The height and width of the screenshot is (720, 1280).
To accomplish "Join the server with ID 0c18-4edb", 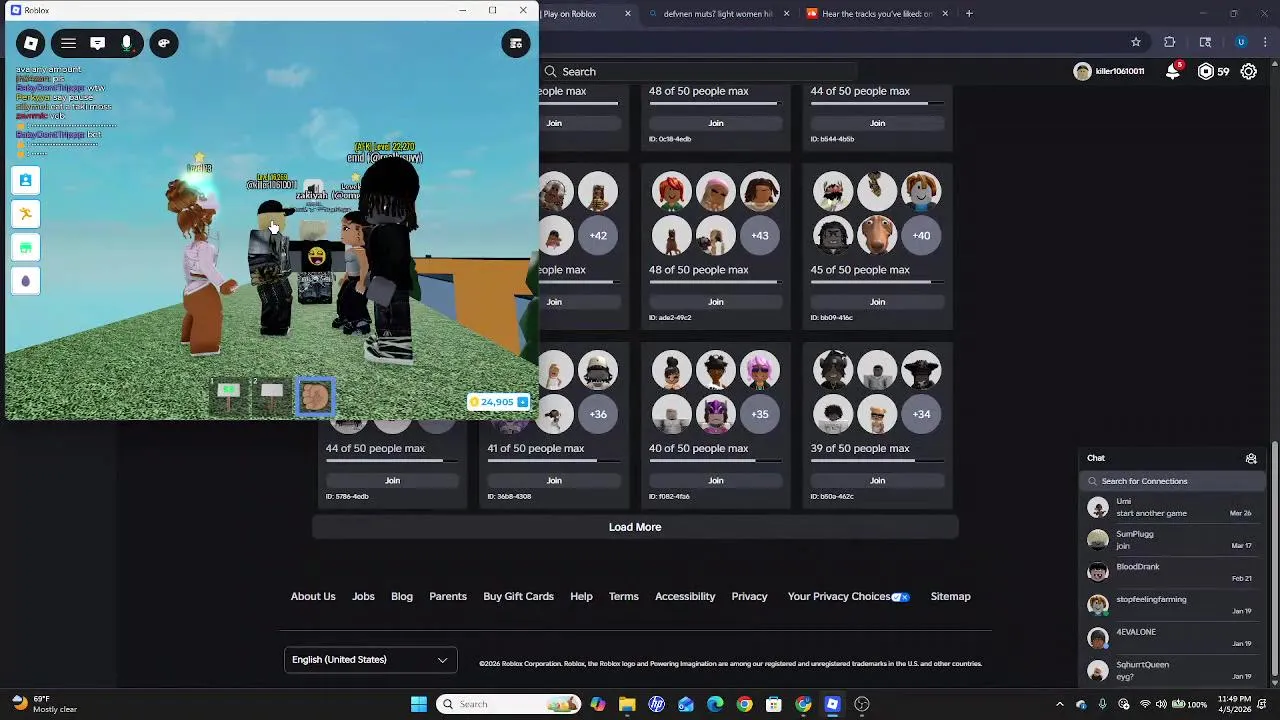I will (716, 123).
